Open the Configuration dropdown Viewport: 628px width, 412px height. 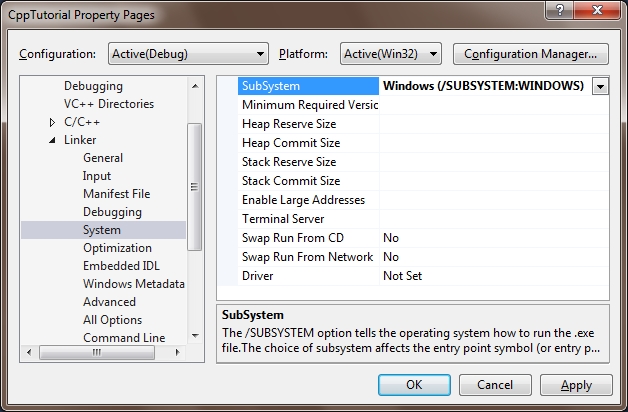point(188,54)
